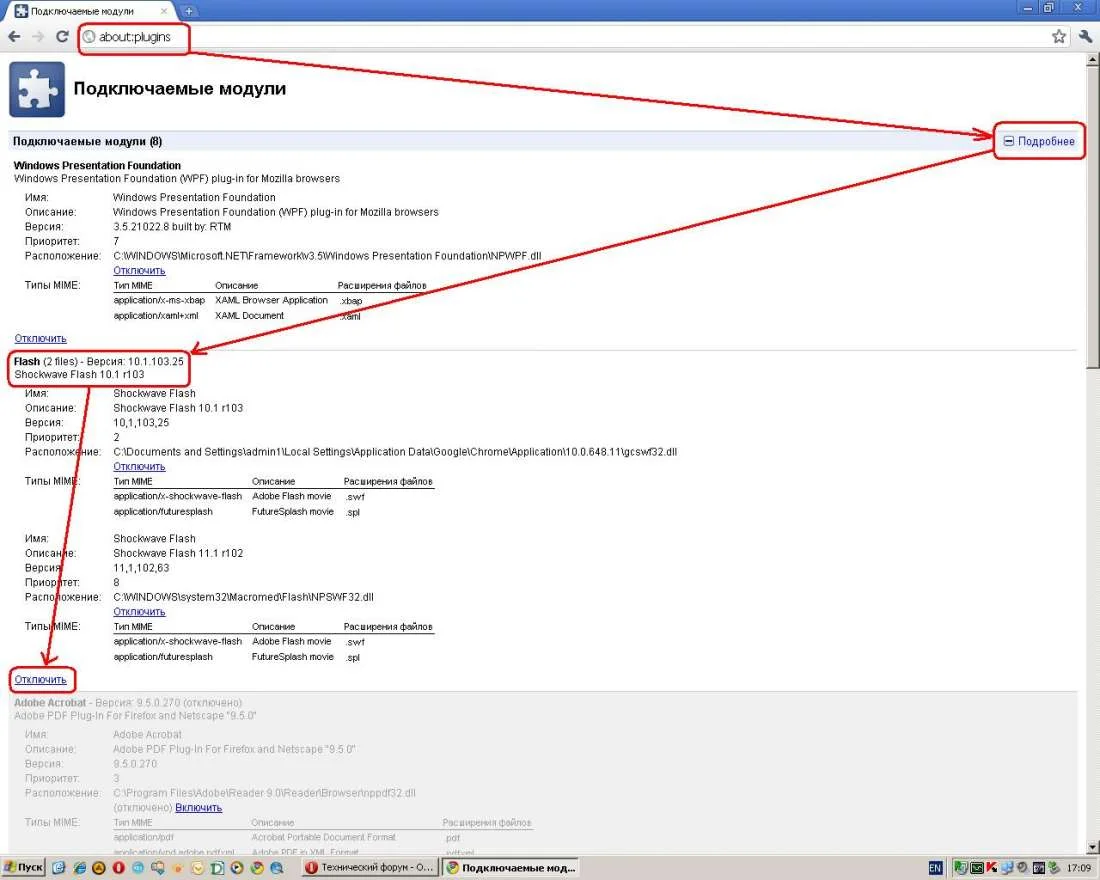Viewport: 1100px width, 880px height.
Task: Disable the gcswf32.dll Flash file
Action: click(139, 466)
